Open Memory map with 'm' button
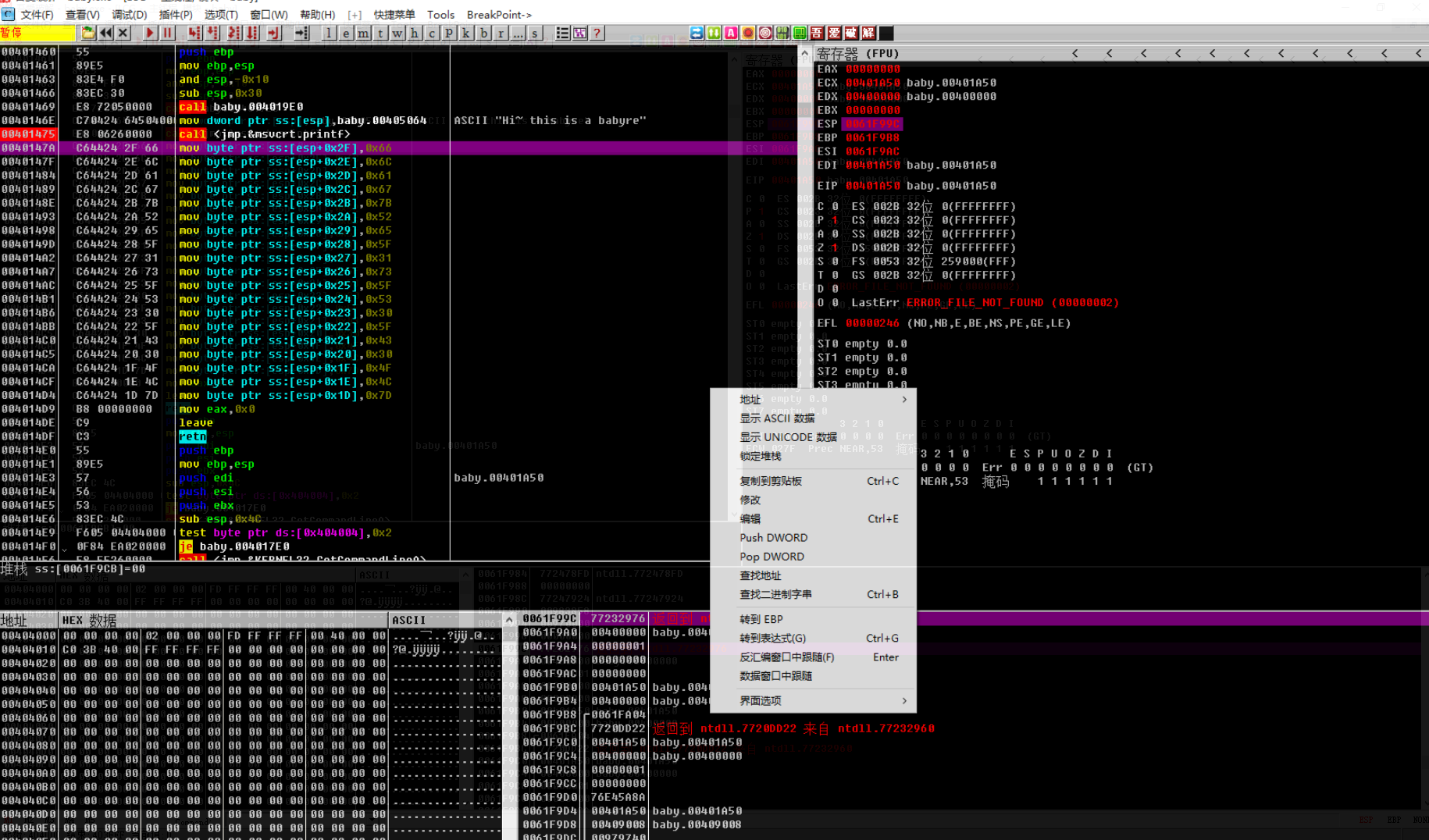The image size is (1429, 840). pyautogui.click(x=364, y=33)
